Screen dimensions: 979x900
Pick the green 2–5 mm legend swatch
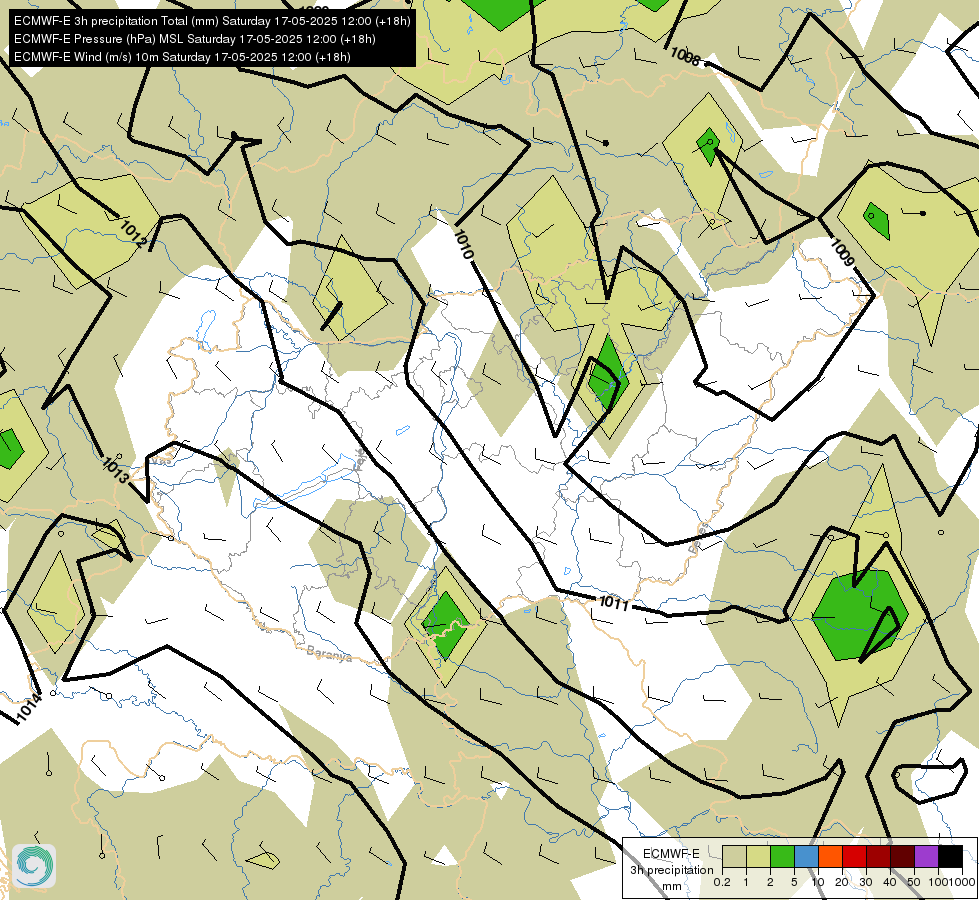(782, 857)
